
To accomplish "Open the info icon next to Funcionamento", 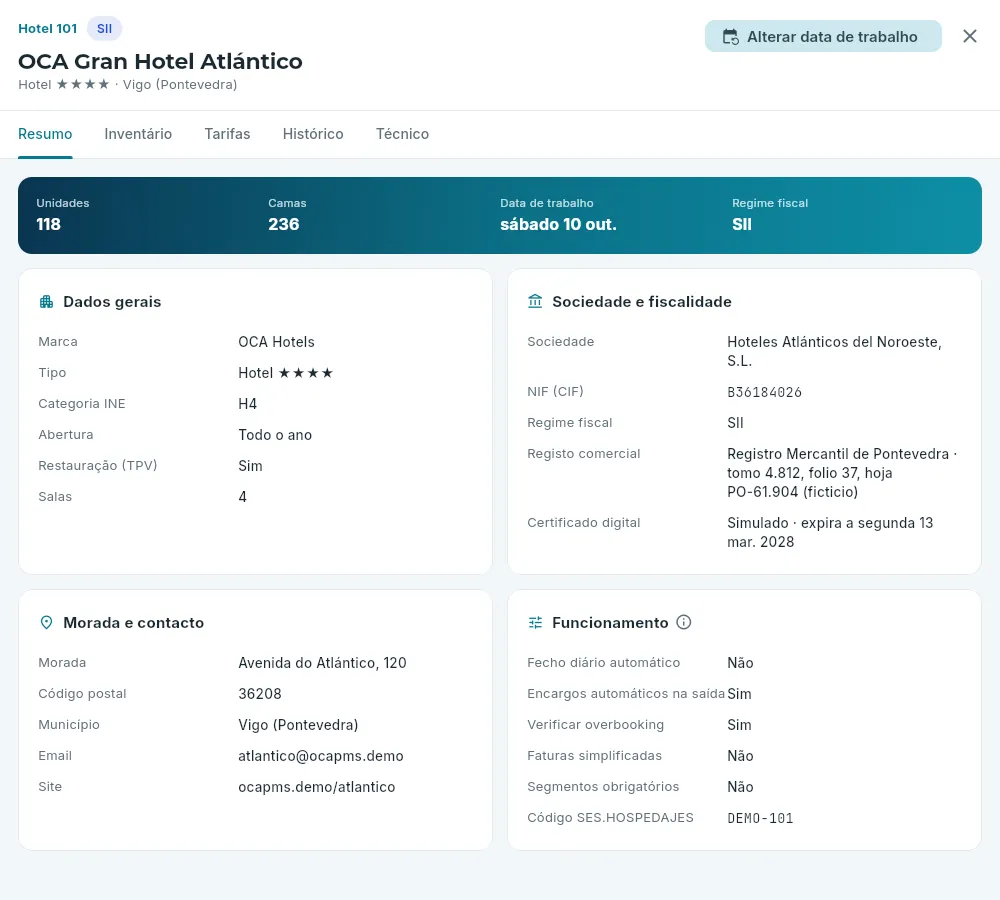I will (x=684, y=622).
